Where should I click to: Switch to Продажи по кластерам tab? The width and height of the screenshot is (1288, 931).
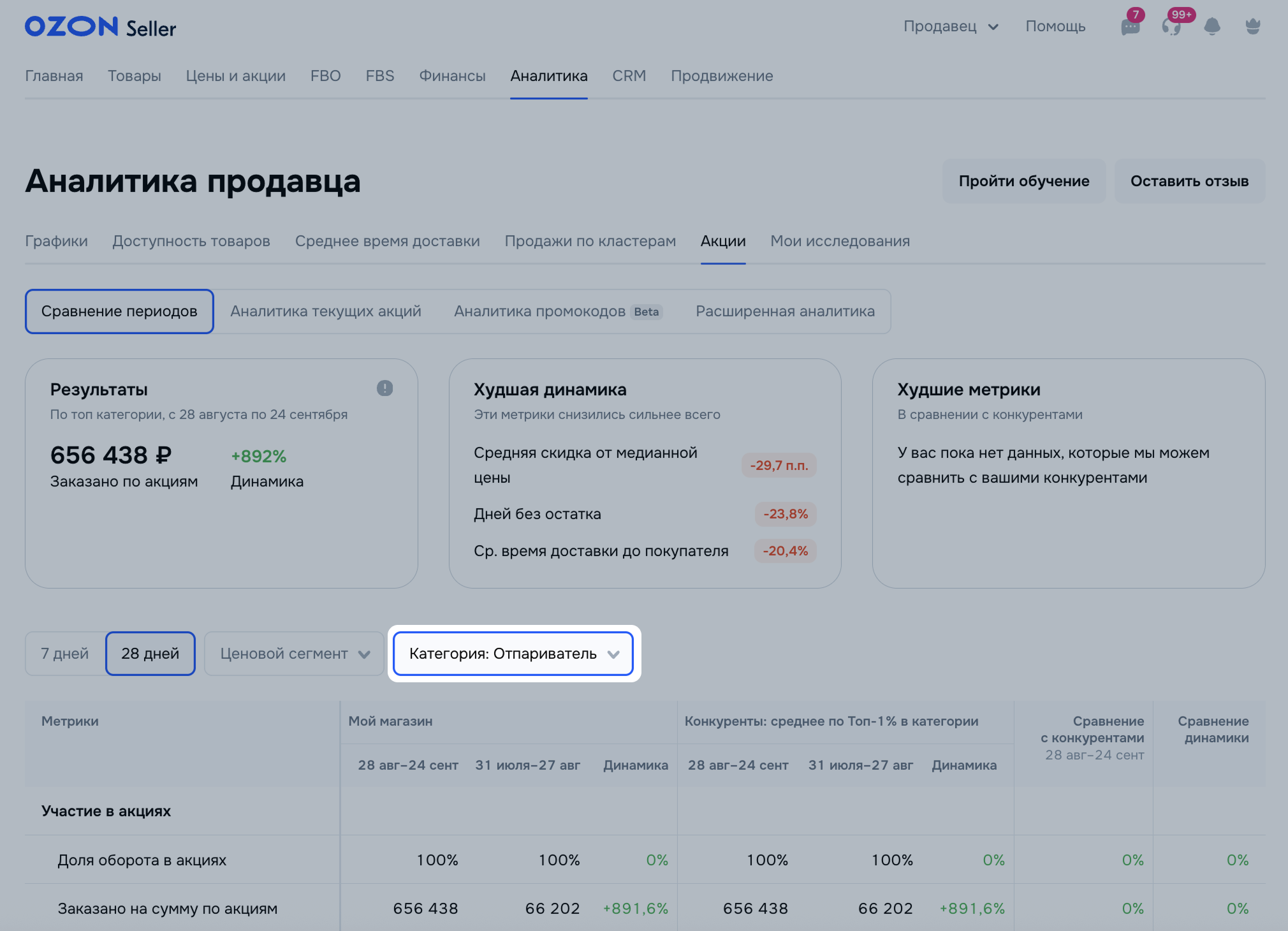(590, 241)
